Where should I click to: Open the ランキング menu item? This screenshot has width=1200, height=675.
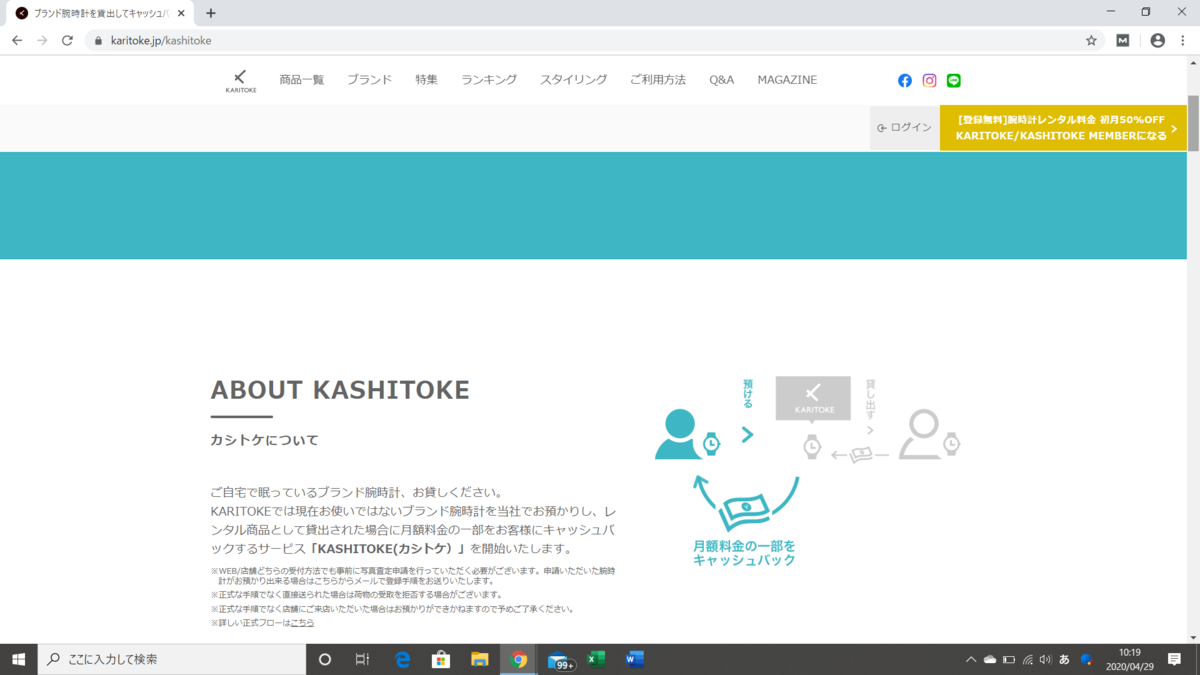pyautogui.click(x=489, y=80)
